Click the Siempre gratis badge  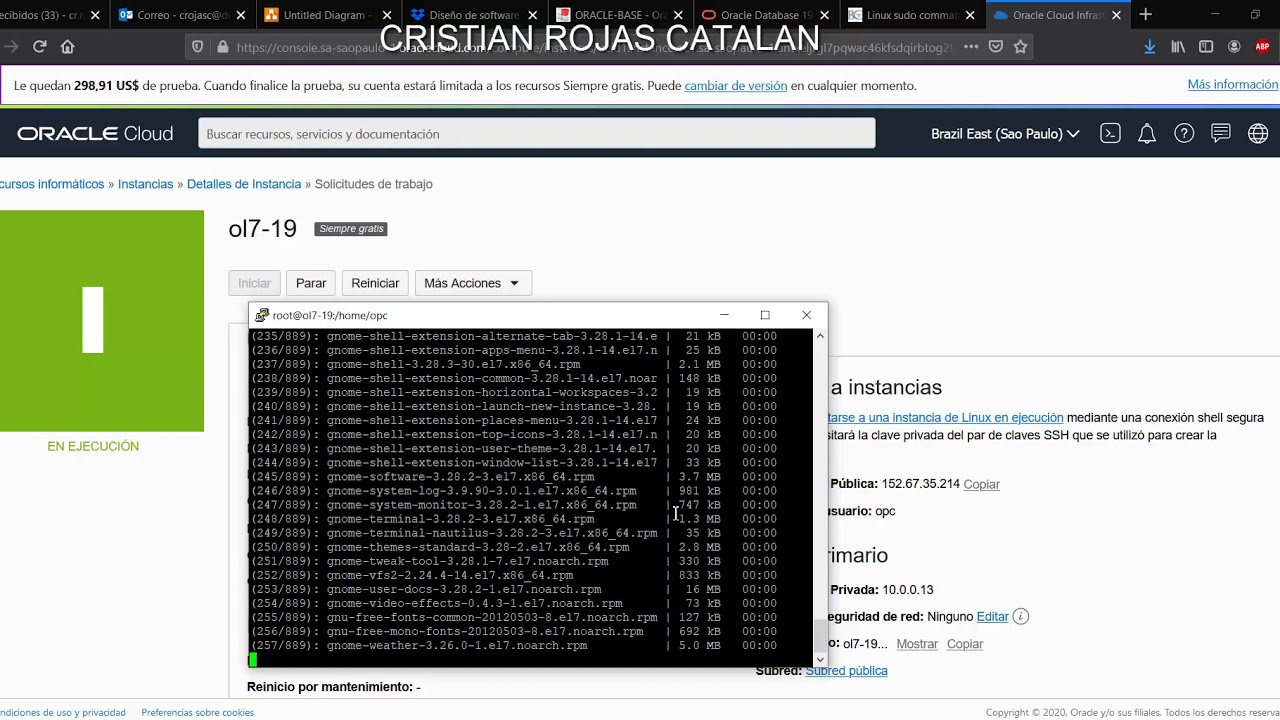(351, 229)
